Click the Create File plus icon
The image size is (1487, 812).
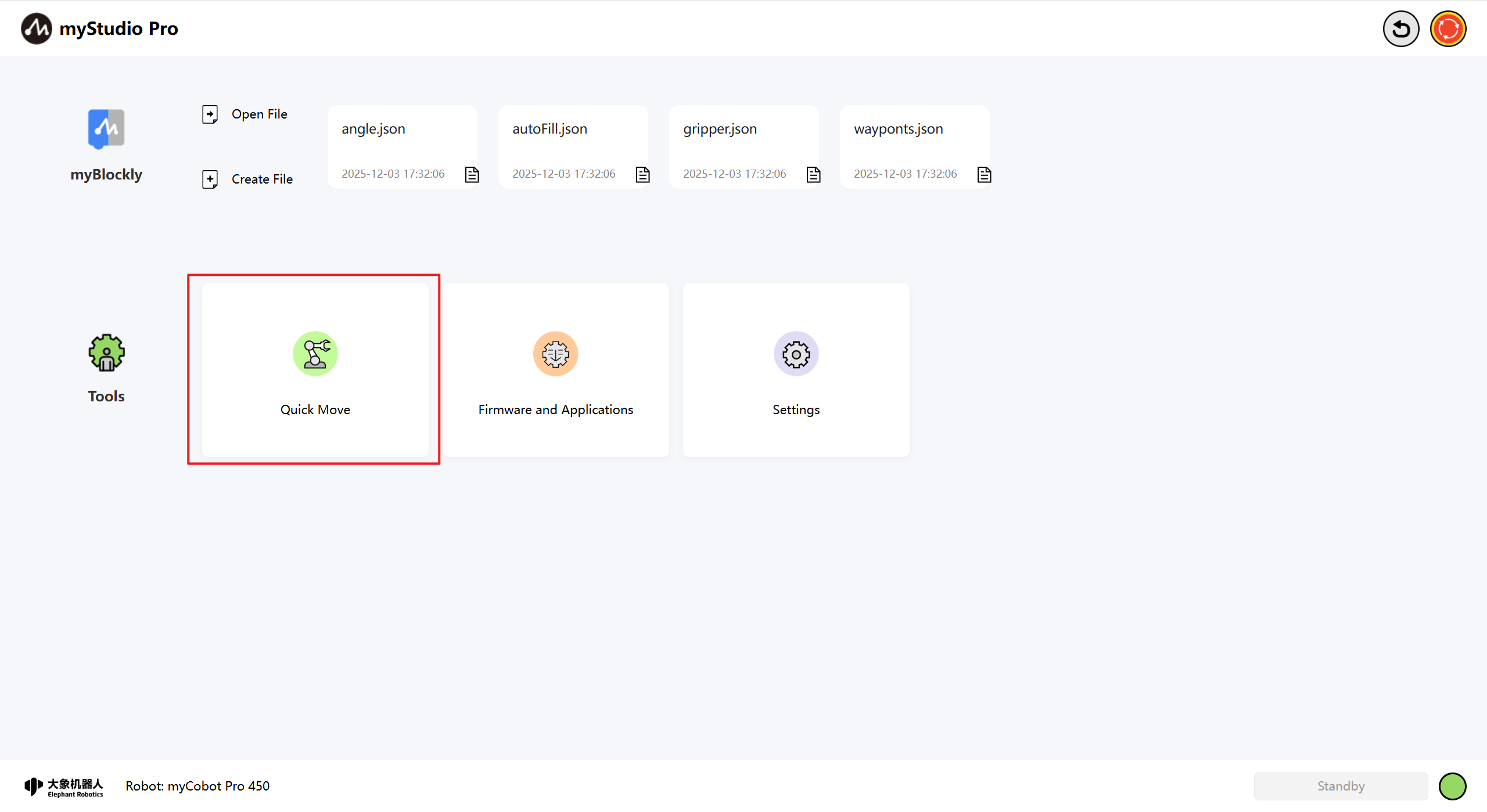210,179
